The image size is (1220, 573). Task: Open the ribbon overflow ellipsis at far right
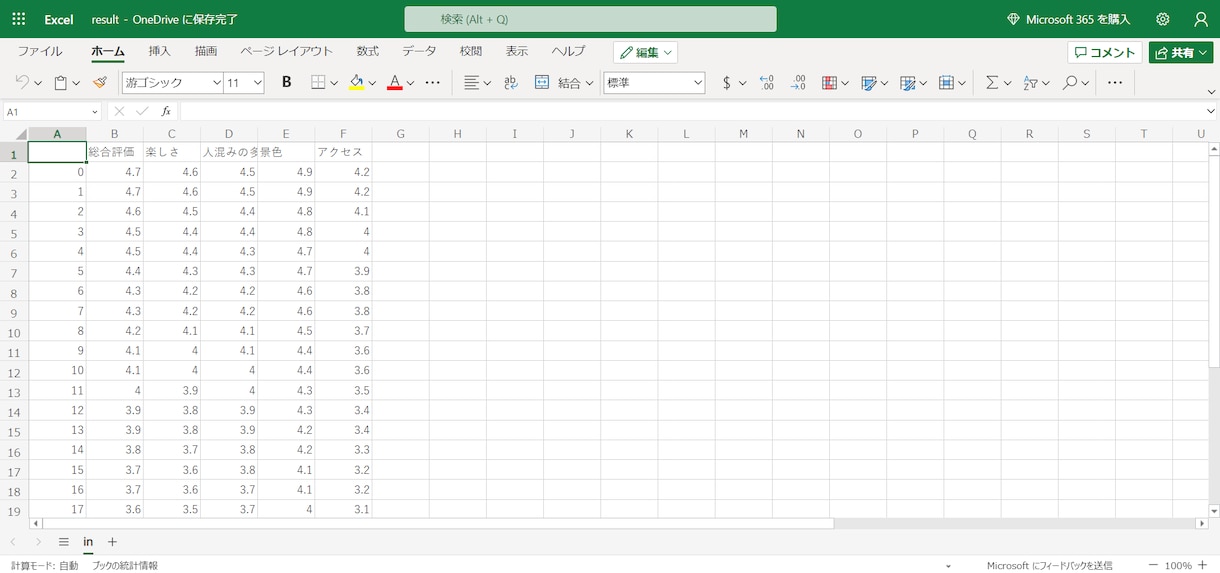[1115, 83]
